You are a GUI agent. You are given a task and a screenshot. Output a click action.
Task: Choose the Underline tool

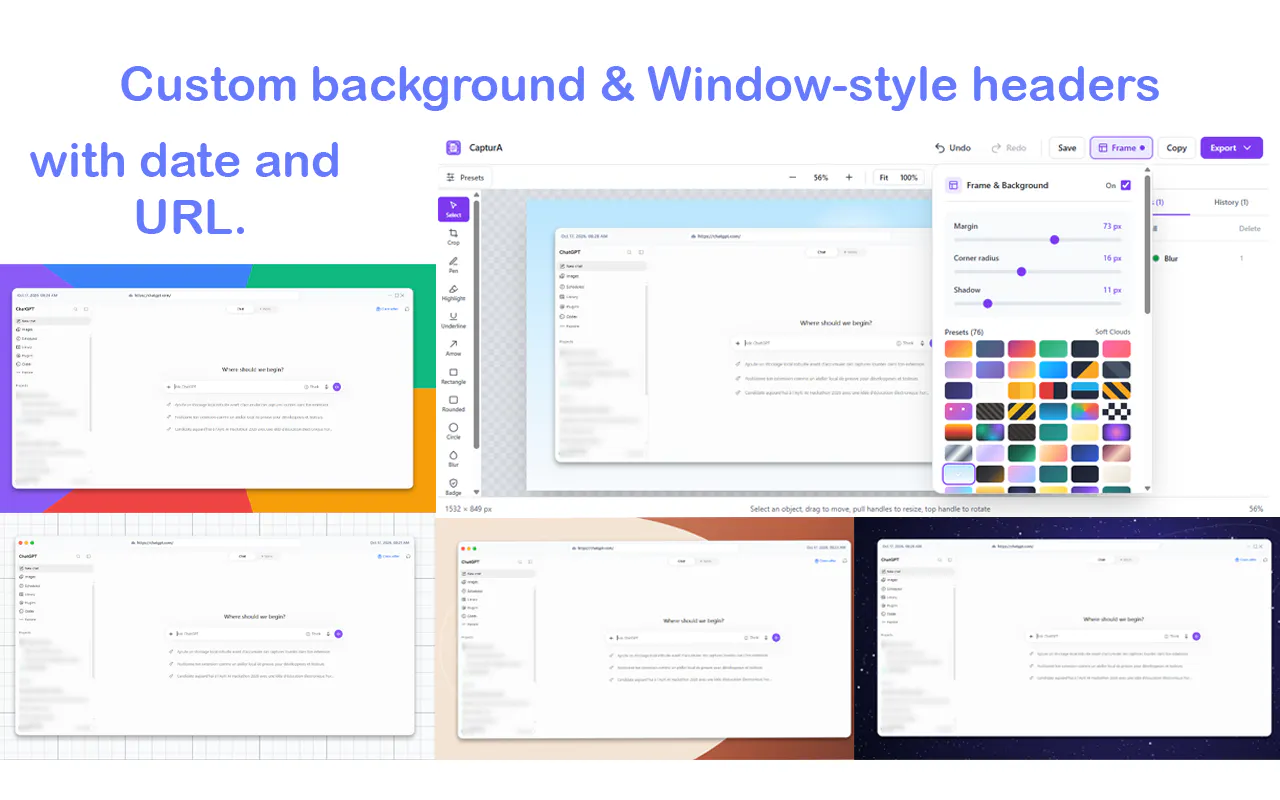tap(453, 320)
